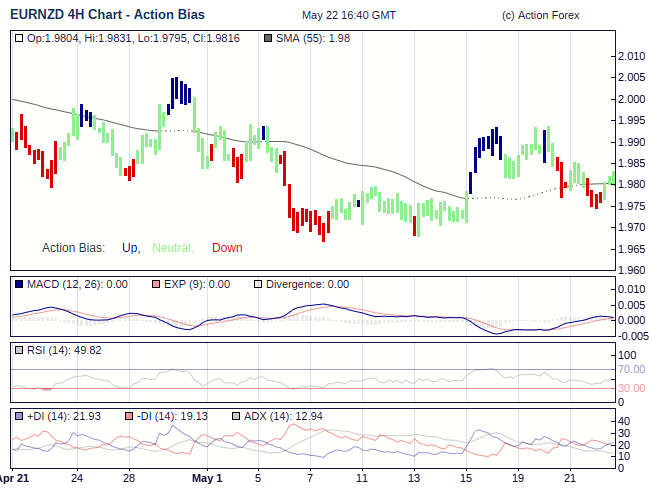The image size is (650, 489).
Task: Click the '11' date axis label
Action: (362, 478)
